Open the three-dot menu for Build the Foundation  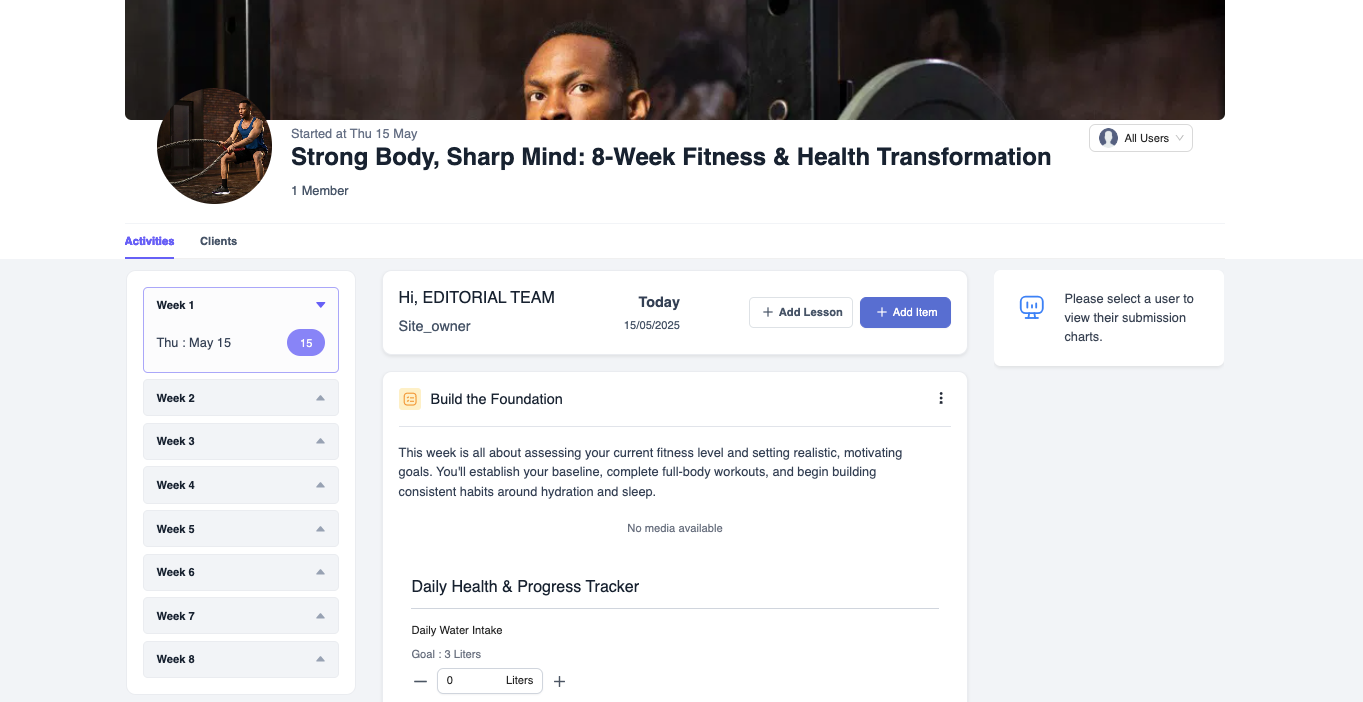tap(940, 398)
